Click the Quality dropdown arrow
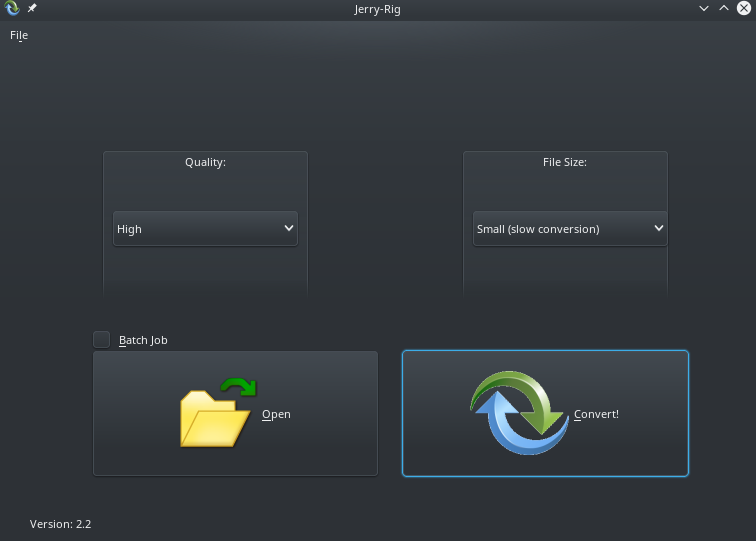Viewport: 756px width, 541px height. click(289, 229)
